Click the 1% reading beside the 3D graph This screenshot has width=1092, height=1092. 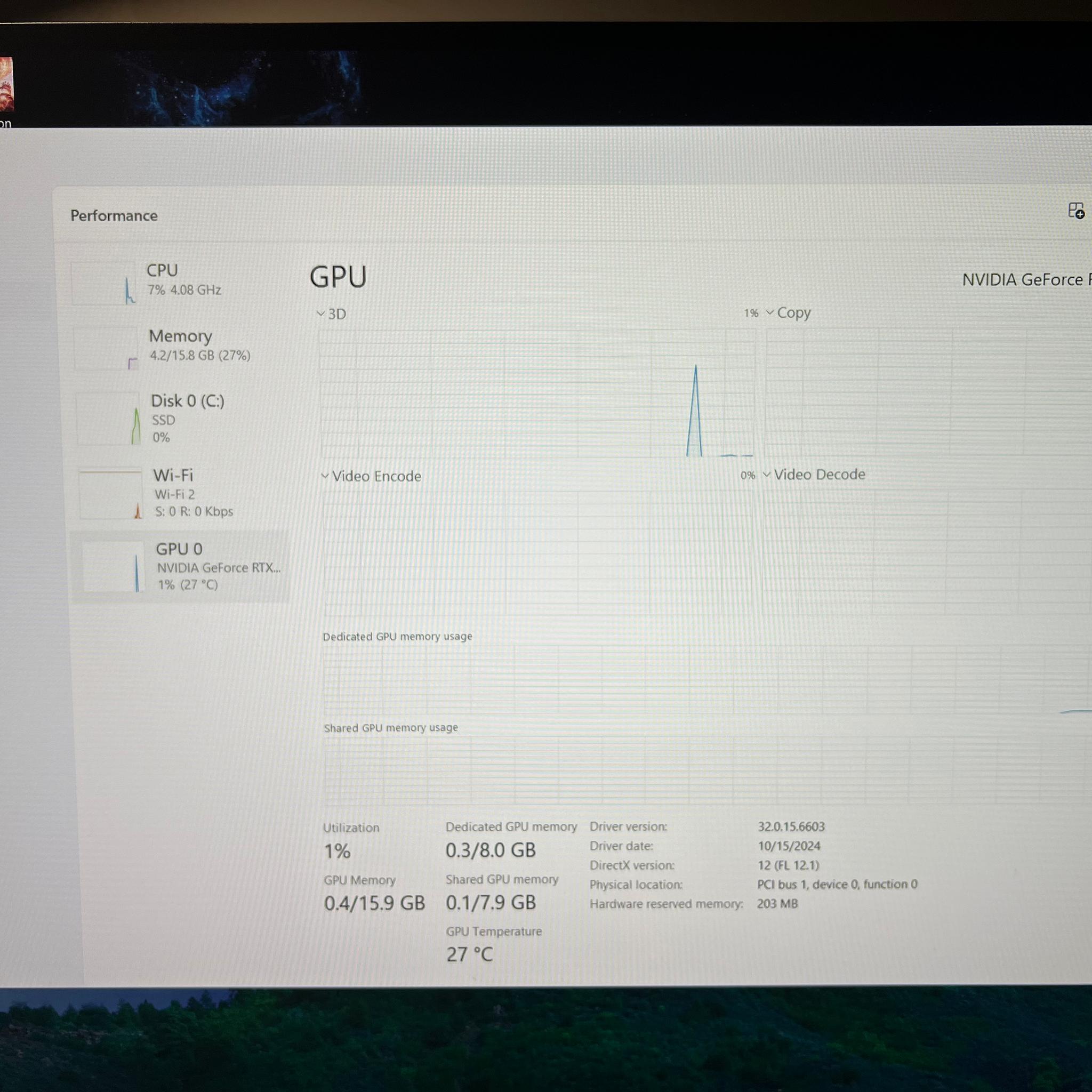(x=751, y=312)
